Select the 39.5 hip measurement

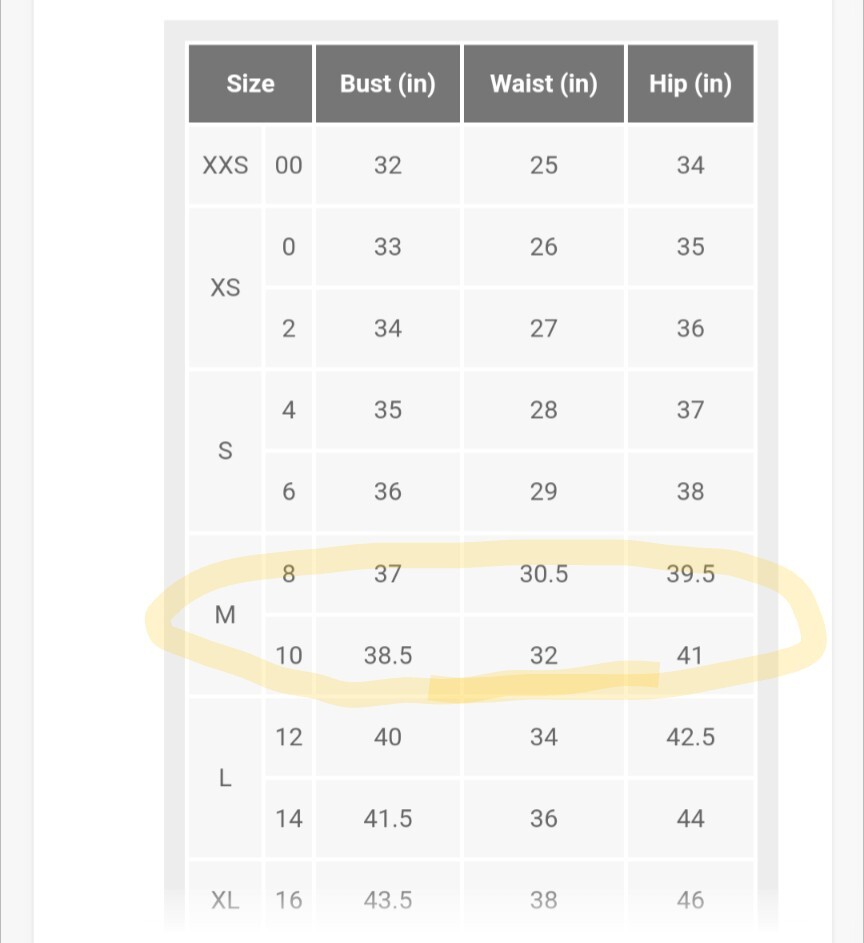[690, 574]
